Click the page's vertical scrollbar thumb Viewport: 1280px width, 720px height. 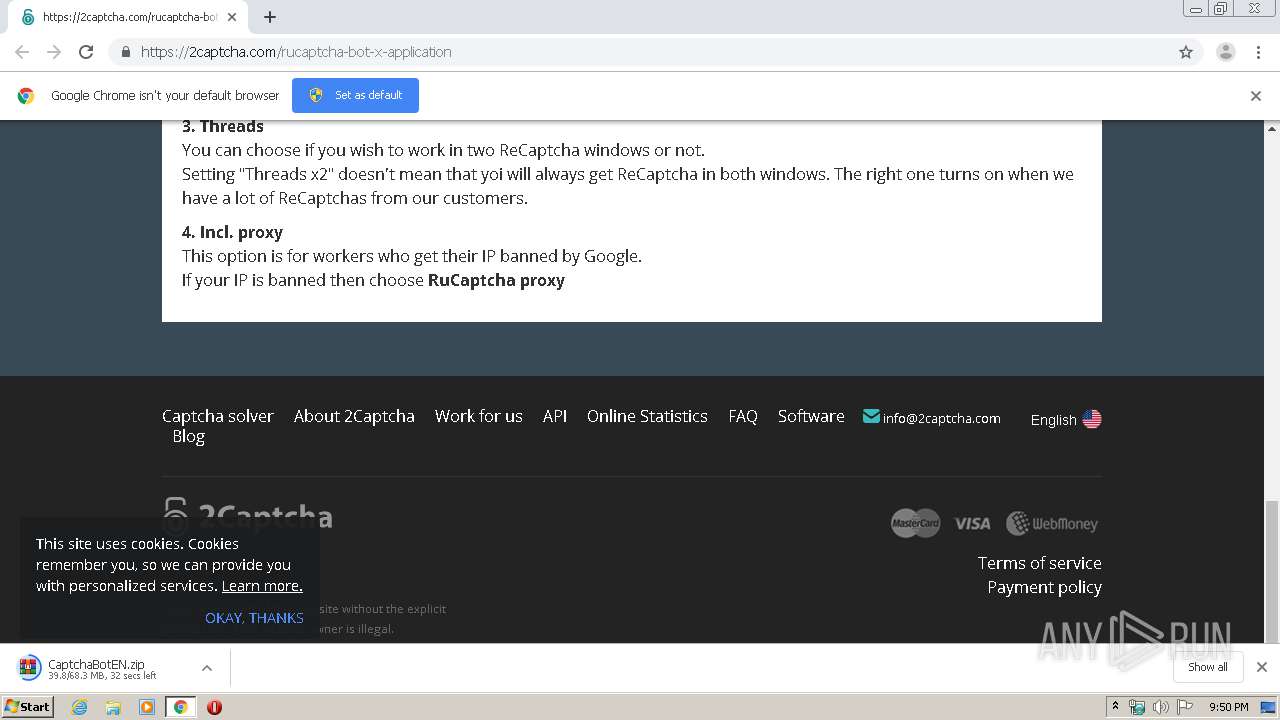(x=1272, y=570)
